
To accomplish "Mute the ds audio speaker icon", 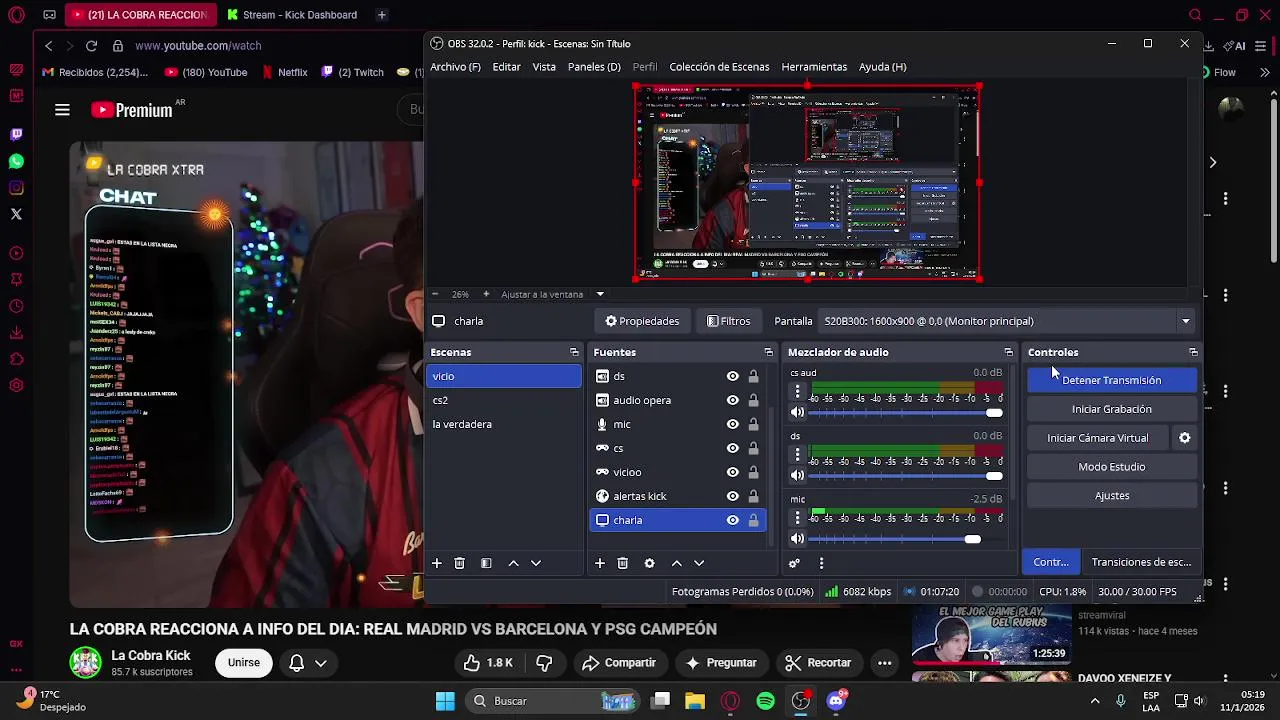I will [797, 475].
